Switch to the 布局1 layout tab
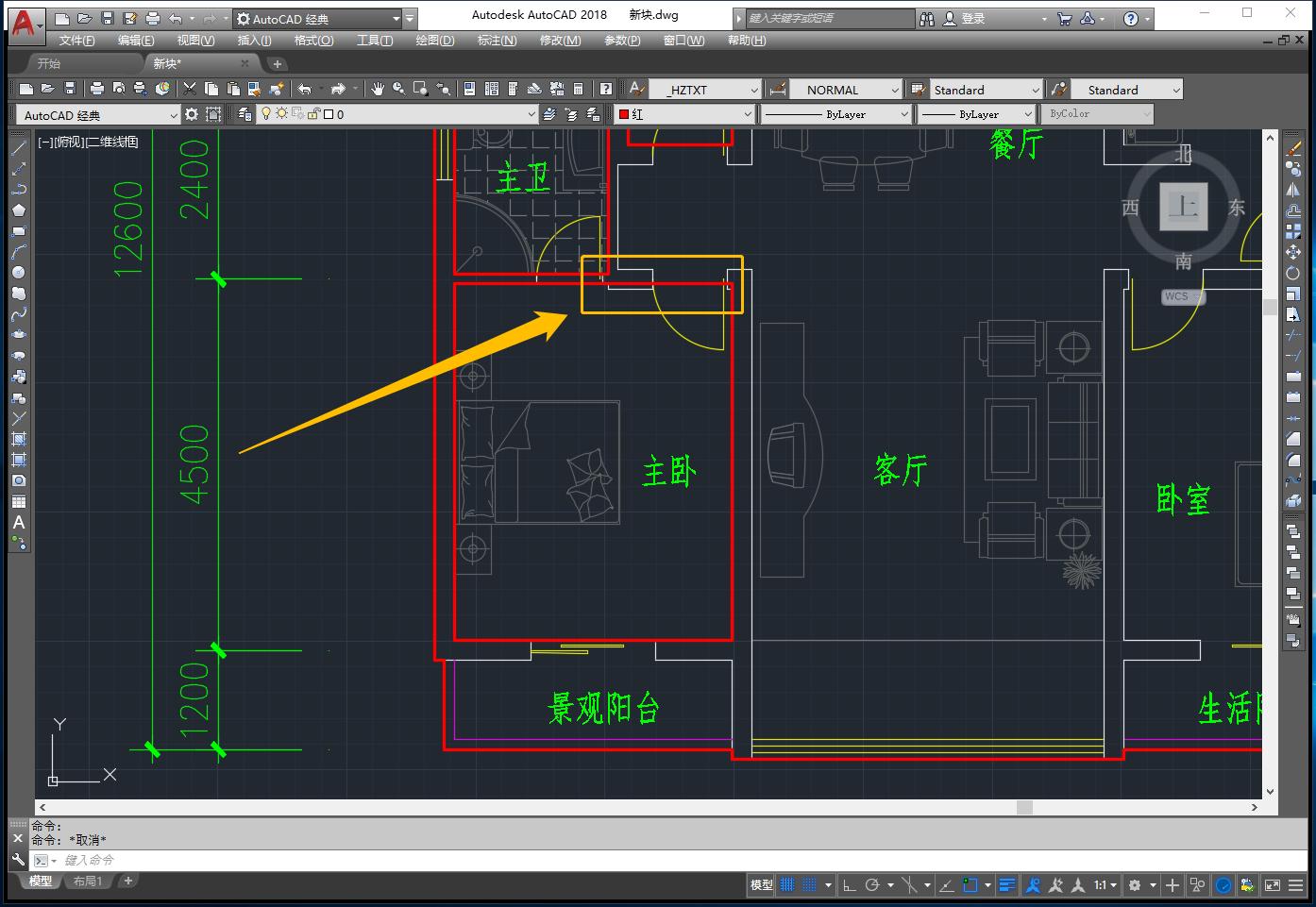 87,881
